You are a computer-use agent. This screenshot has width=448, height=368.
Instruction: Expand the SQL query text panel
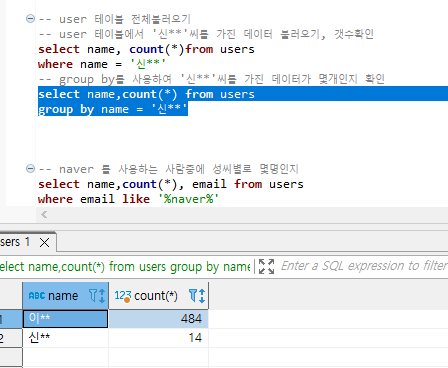(266, 266)
